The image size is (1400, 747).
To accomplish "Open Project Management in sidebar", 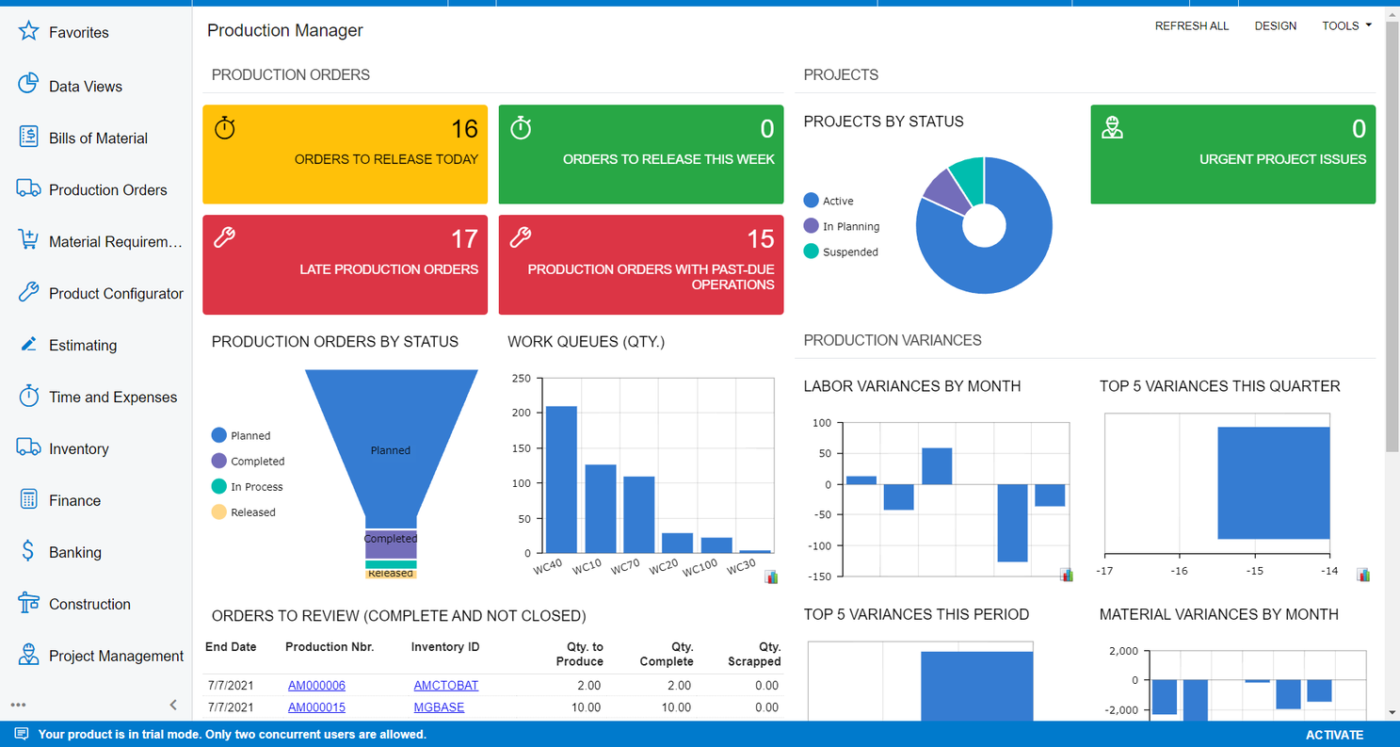I will 116,656.
